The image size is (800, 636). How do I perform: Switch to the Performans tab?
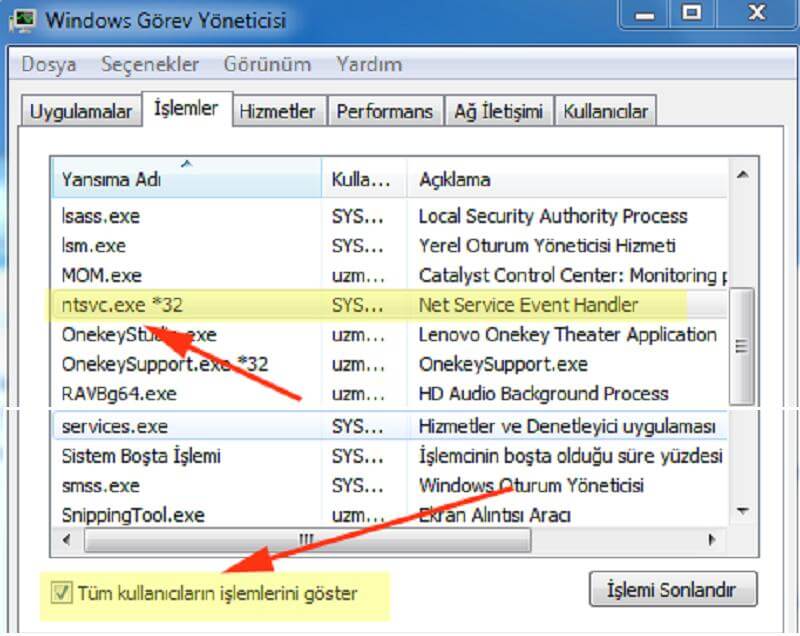(384, 112)
